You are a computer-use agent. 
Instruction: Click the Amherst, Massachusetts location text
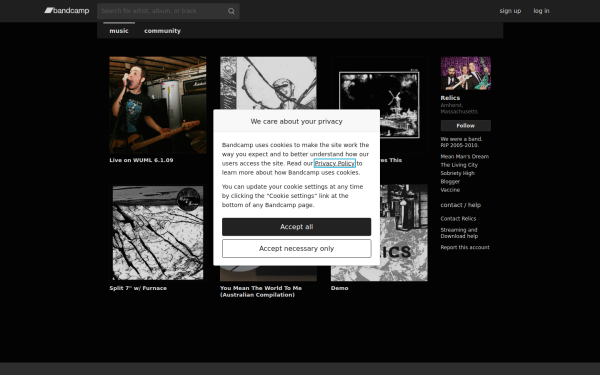459,108
